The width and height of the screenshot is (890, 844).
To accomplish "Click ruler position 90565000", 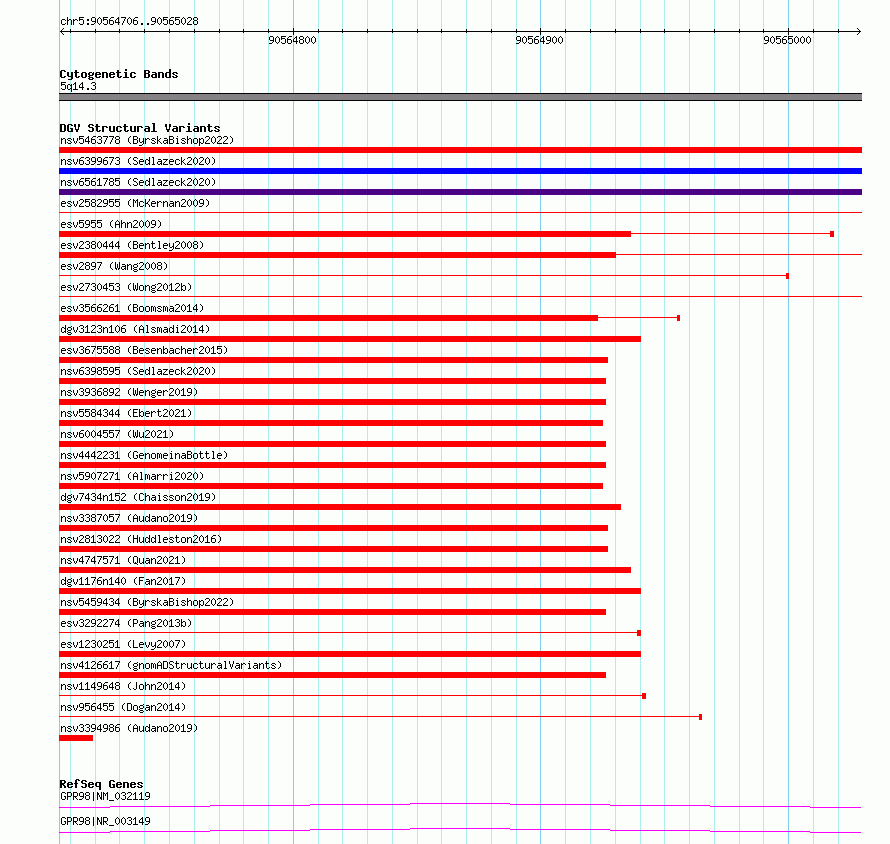I will (x=787, y=40).
